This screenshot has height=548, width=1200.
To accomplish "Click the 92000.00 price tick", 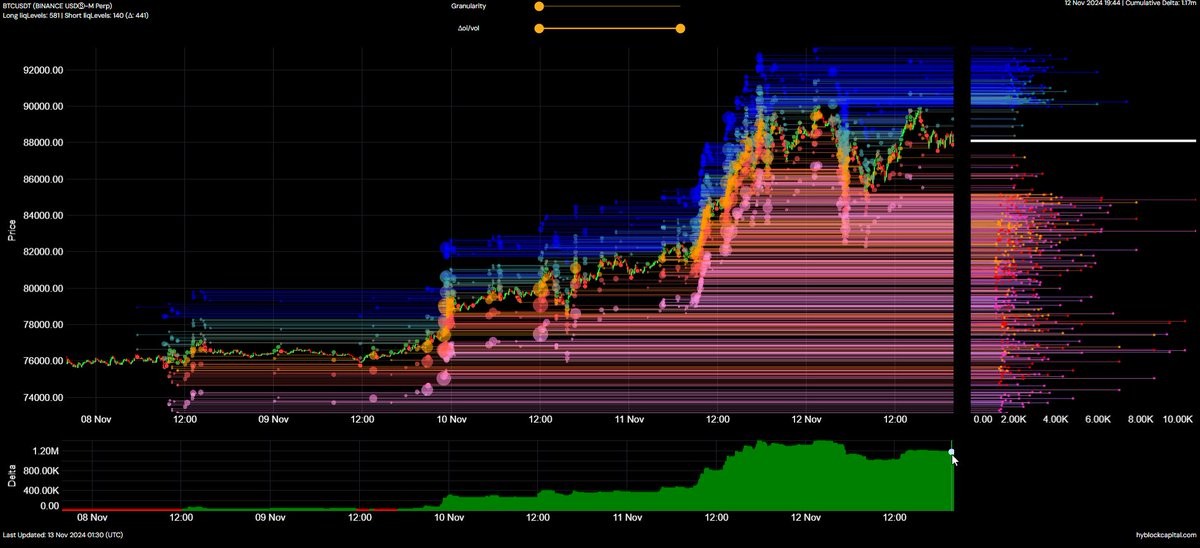I will coord(44,70).
